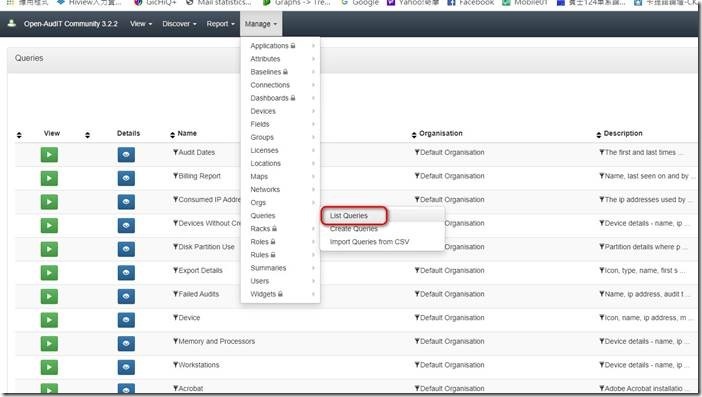Run the Export Details query
The height and width of the screenshot is (397, 702).
[49, 273]
